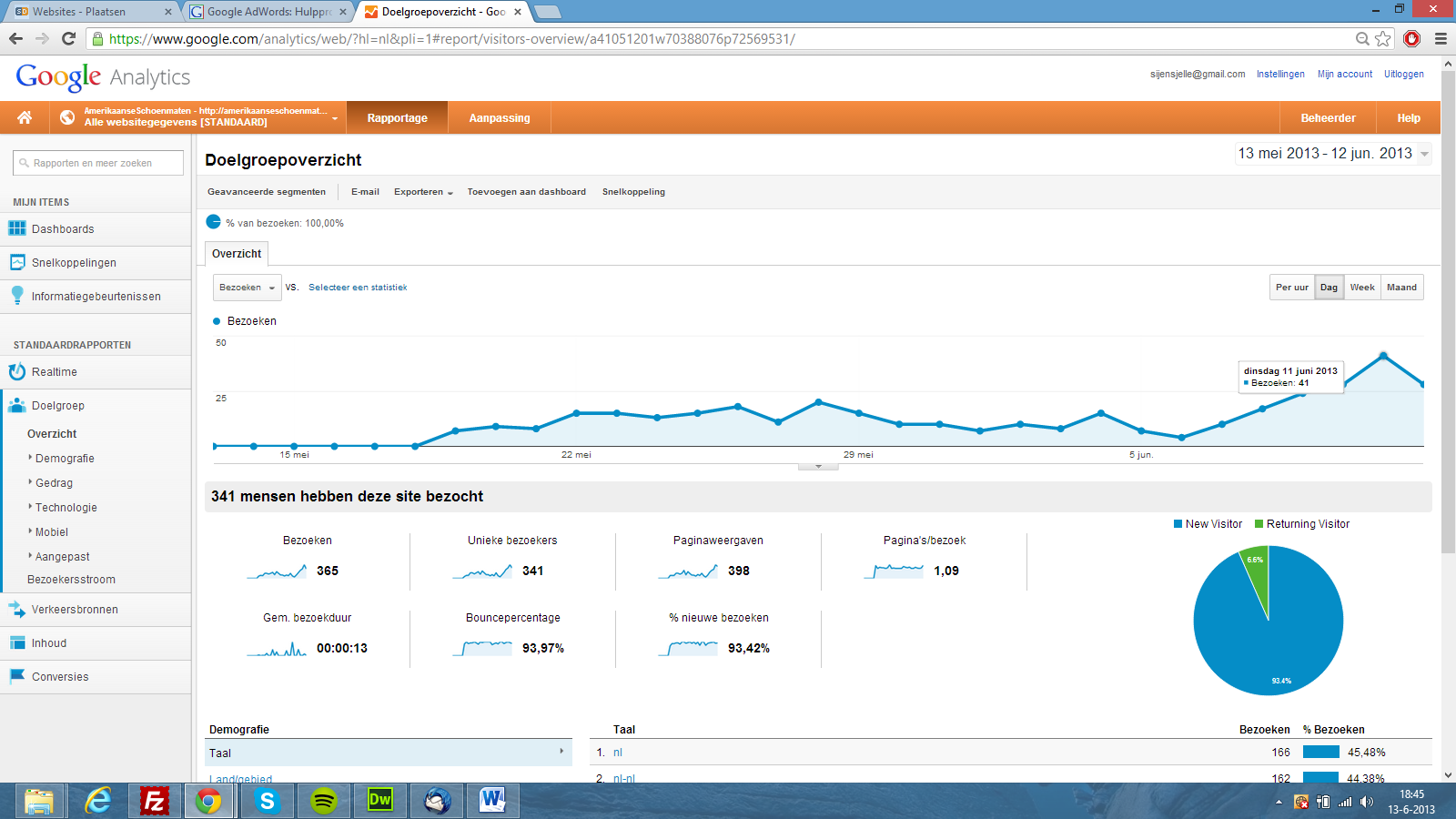Expand the Demografie submenu
Viewport: 1456px width, 819px height.
(64, 459)
